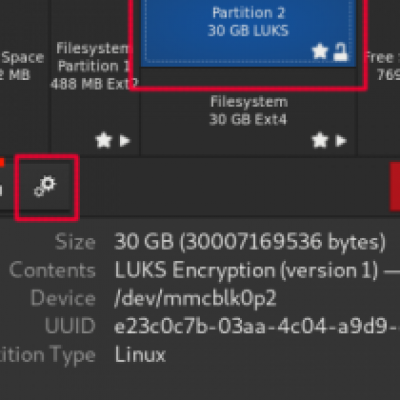Click the mounted triangle icon on Partition 1

click(125, 141)
